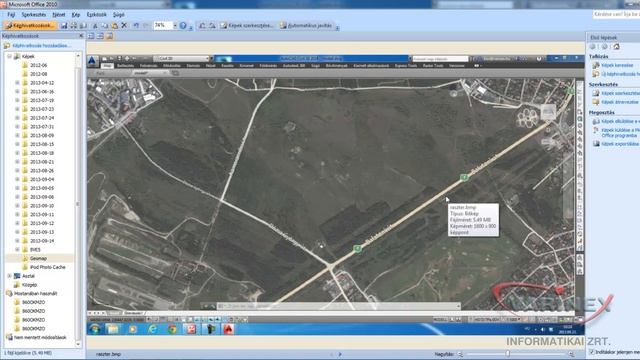The image size is (640, 360).
Task: Switch to single picture view
Action: (x=109, y=36)
